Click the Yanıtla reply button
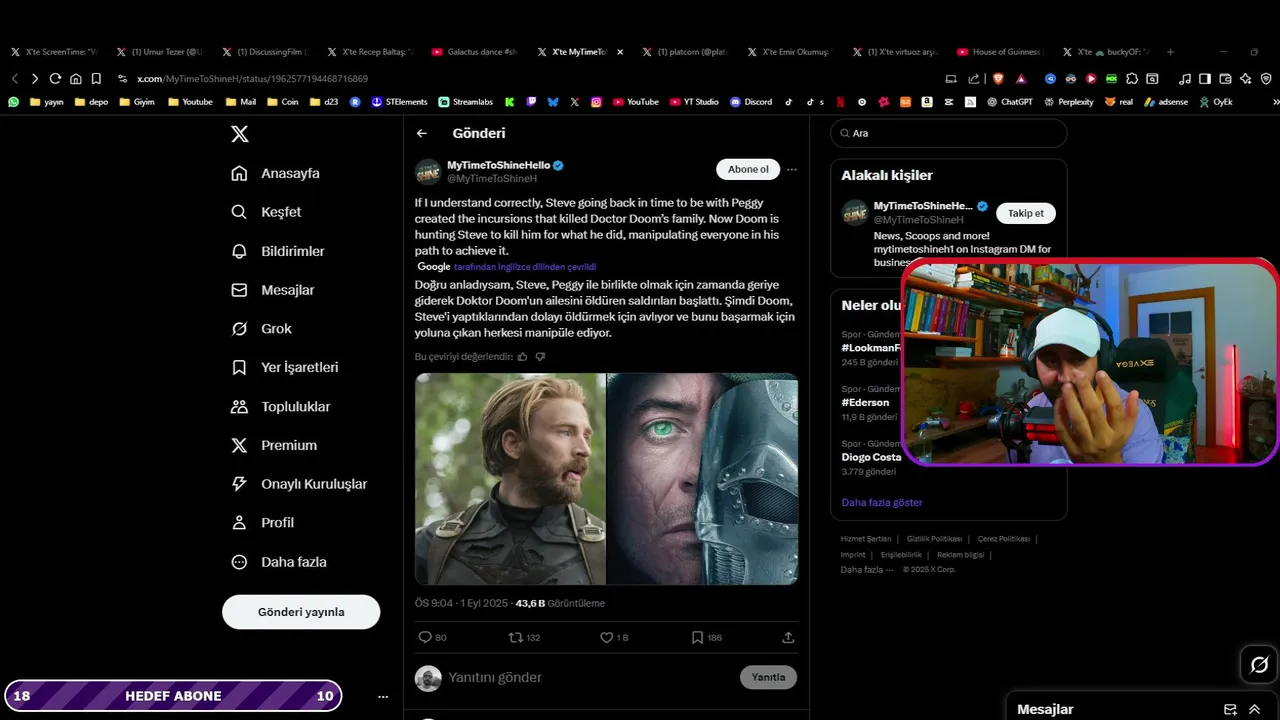 click(x=768, y=677)
